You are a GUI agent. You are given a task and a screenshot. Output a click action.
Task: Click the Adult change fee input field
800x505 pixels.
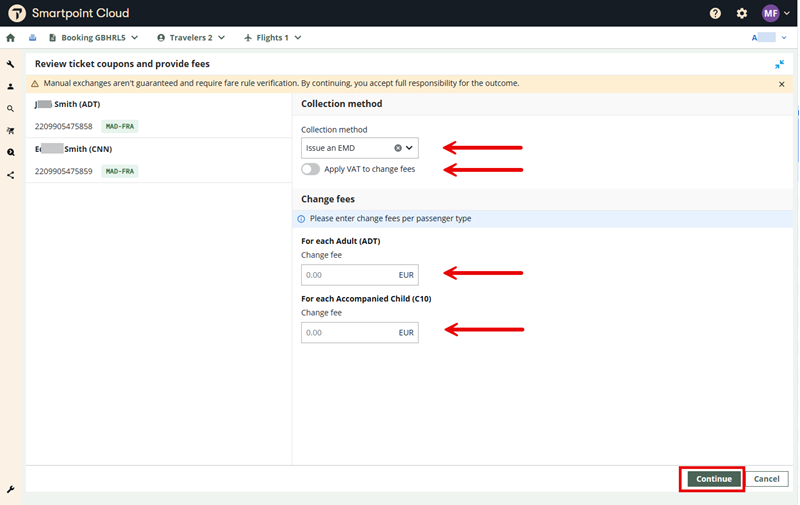coord(349,275)
